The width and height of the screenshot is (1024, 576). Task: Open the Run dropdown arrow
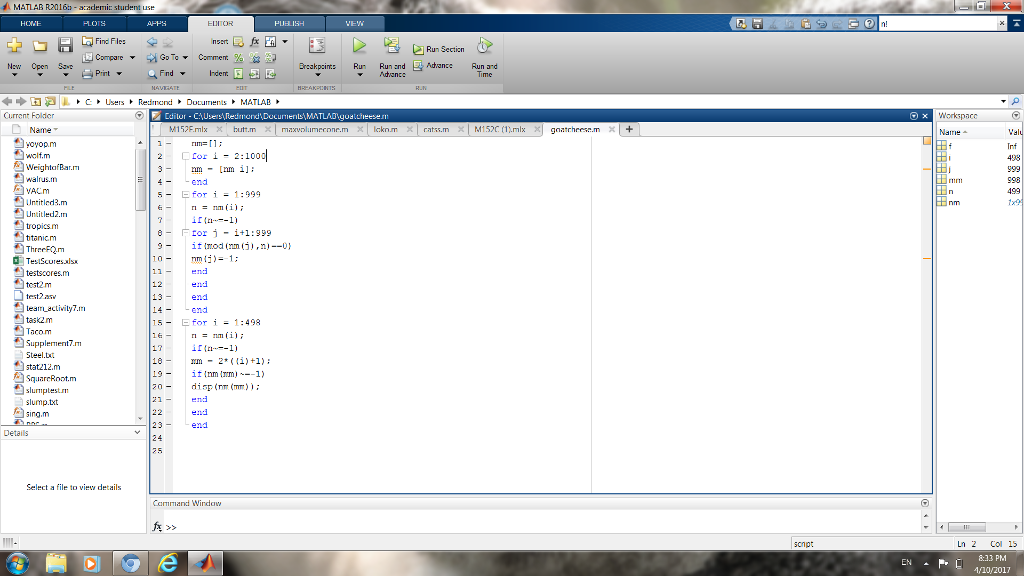click(x=360, y=74)
